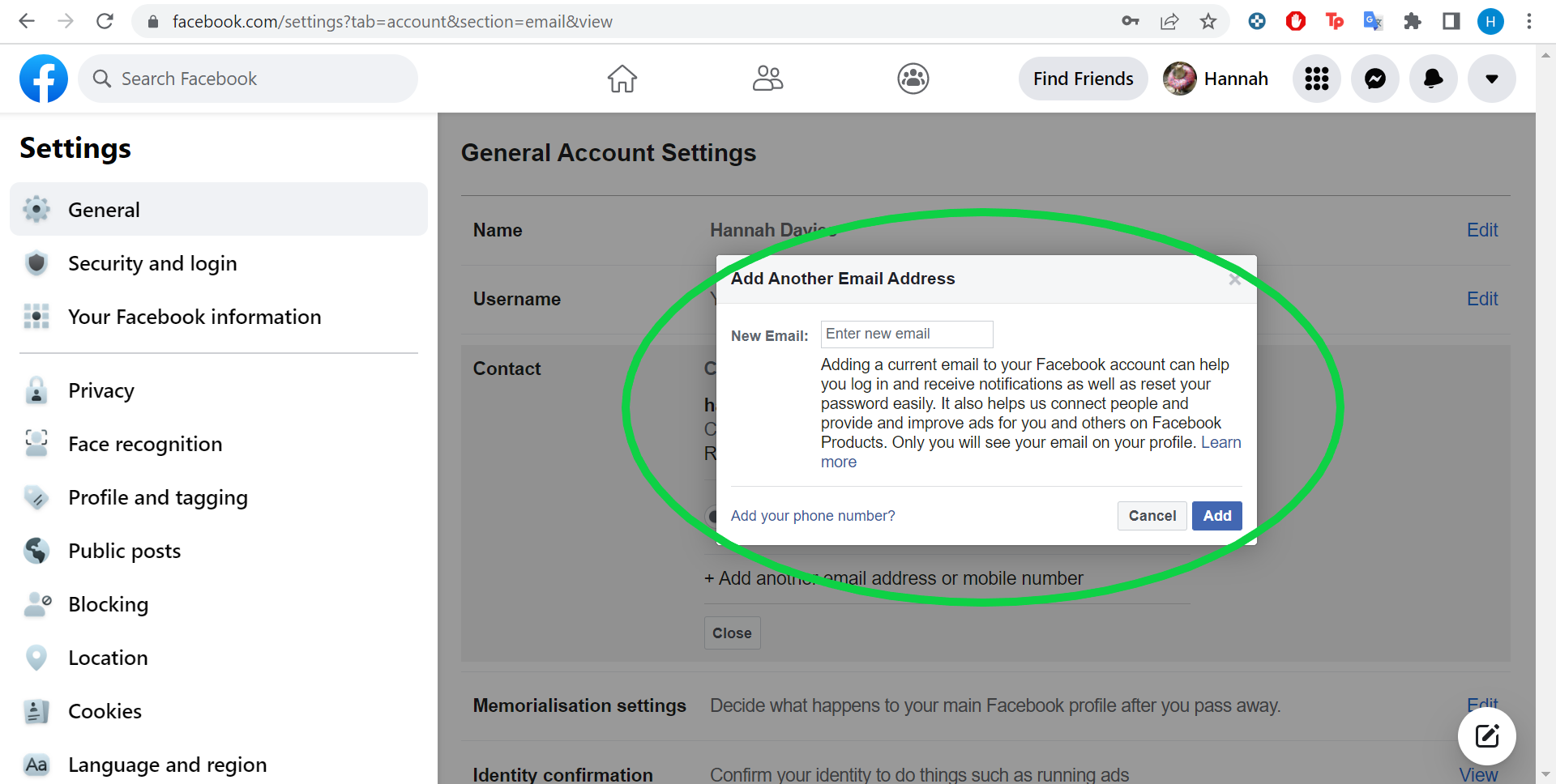Screen dimensions: 1556x784
Task: Click the share page icon
Action: (1169, 21)
